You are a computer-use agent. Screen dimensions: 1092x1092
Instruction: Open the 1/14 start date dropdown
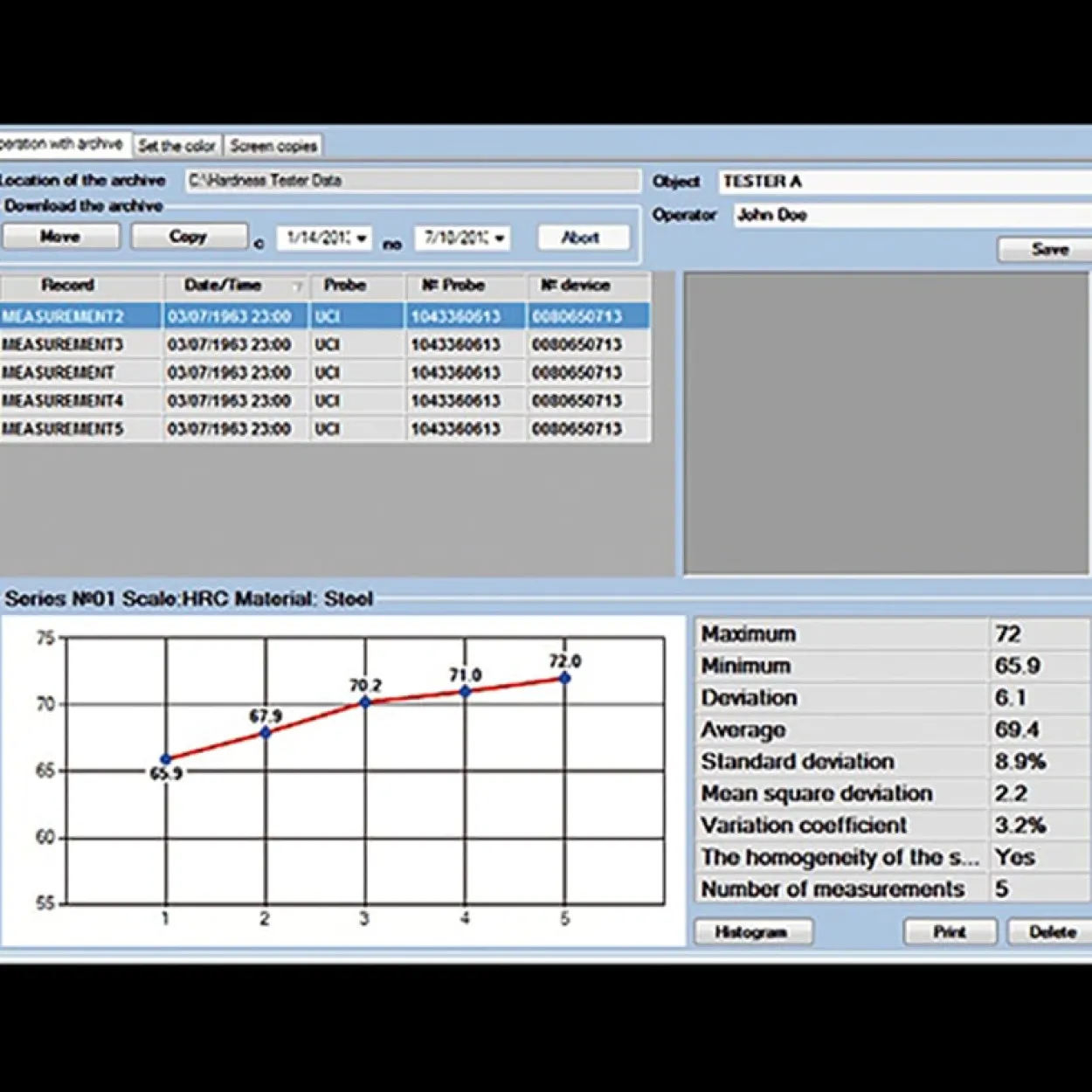click(x=361, y=238)
